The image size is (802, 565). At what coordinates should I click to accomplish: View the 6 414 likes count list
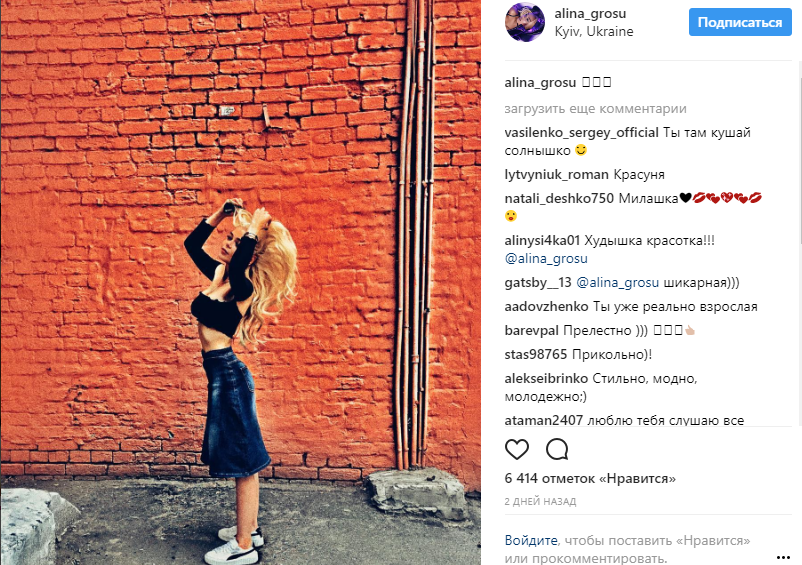pos(590,479)
